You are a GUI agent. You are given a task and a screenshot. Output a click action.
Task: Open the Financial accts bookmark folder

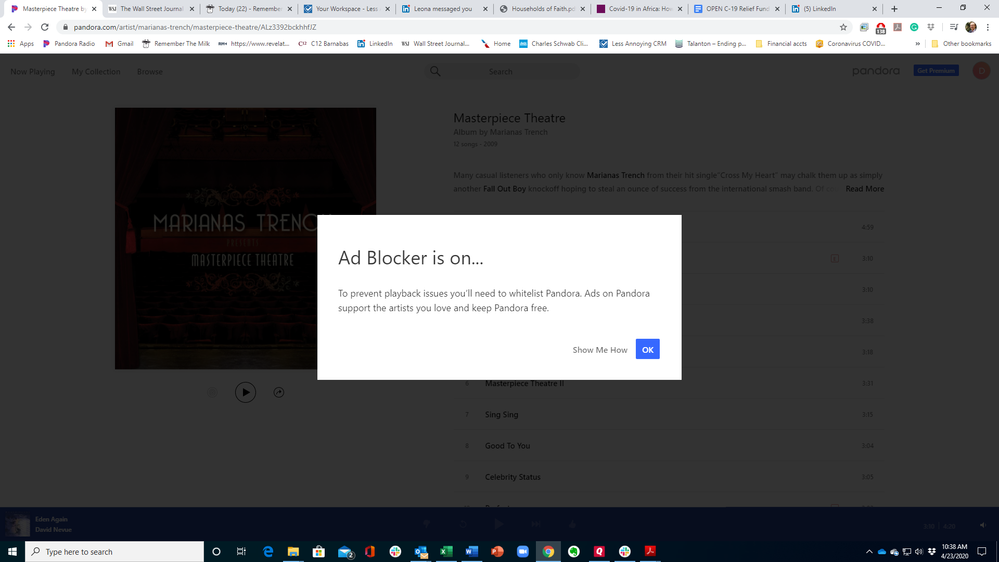tap(780, 44)
